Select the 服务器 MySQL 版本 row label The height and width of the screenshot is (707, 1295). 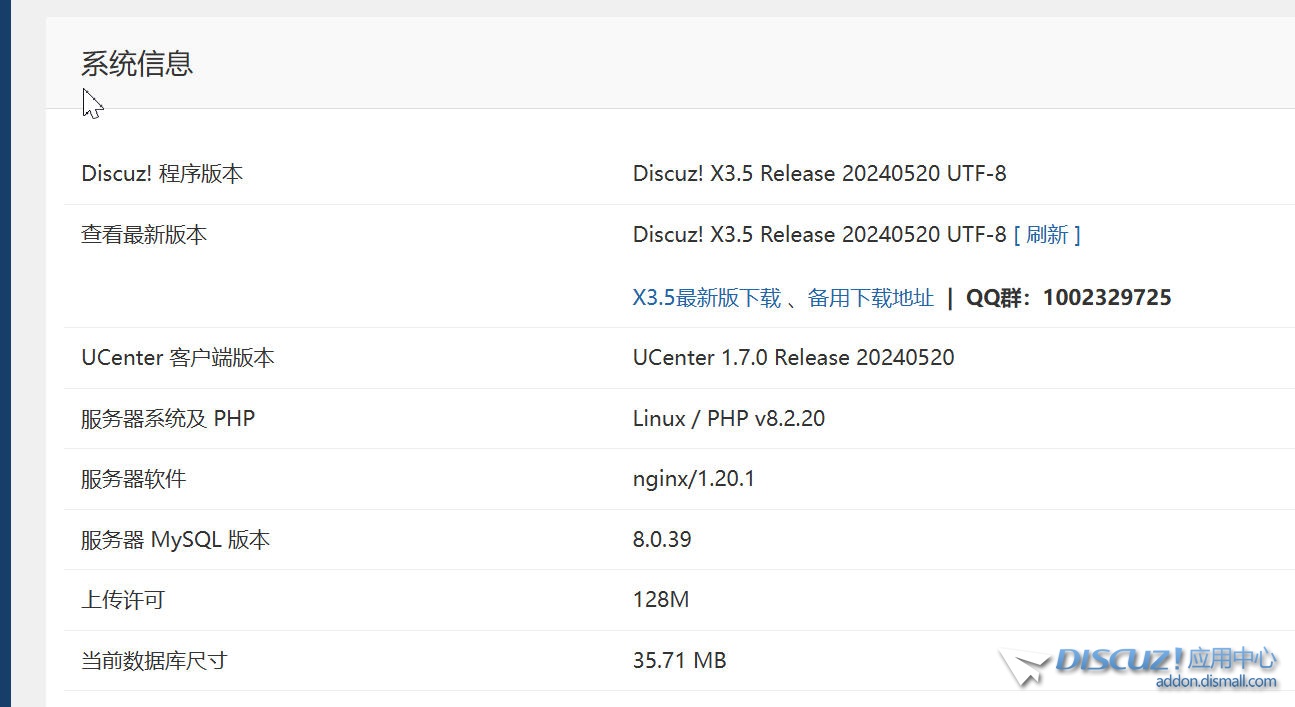click(175, 540)
